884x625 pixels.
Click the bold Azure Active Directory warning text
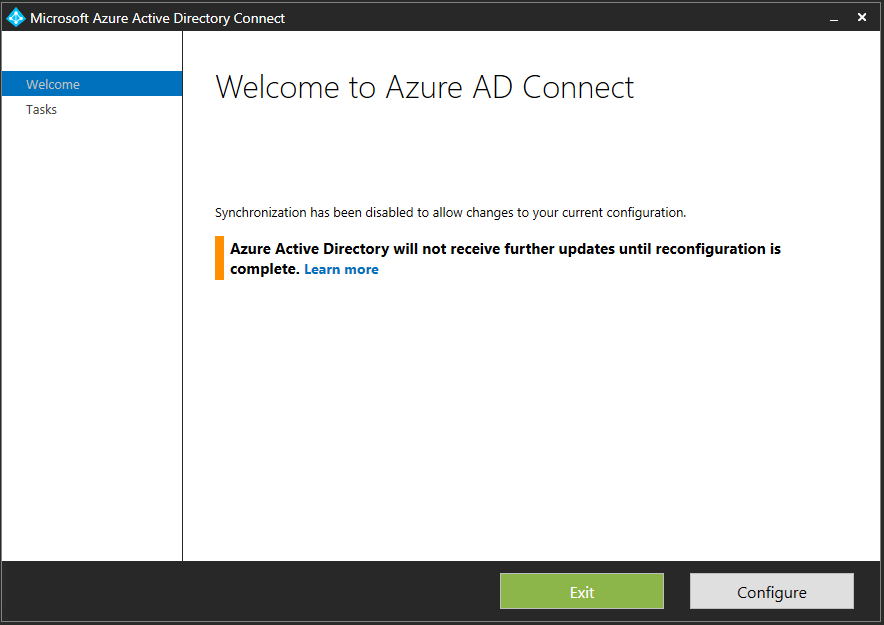[505, 259]
